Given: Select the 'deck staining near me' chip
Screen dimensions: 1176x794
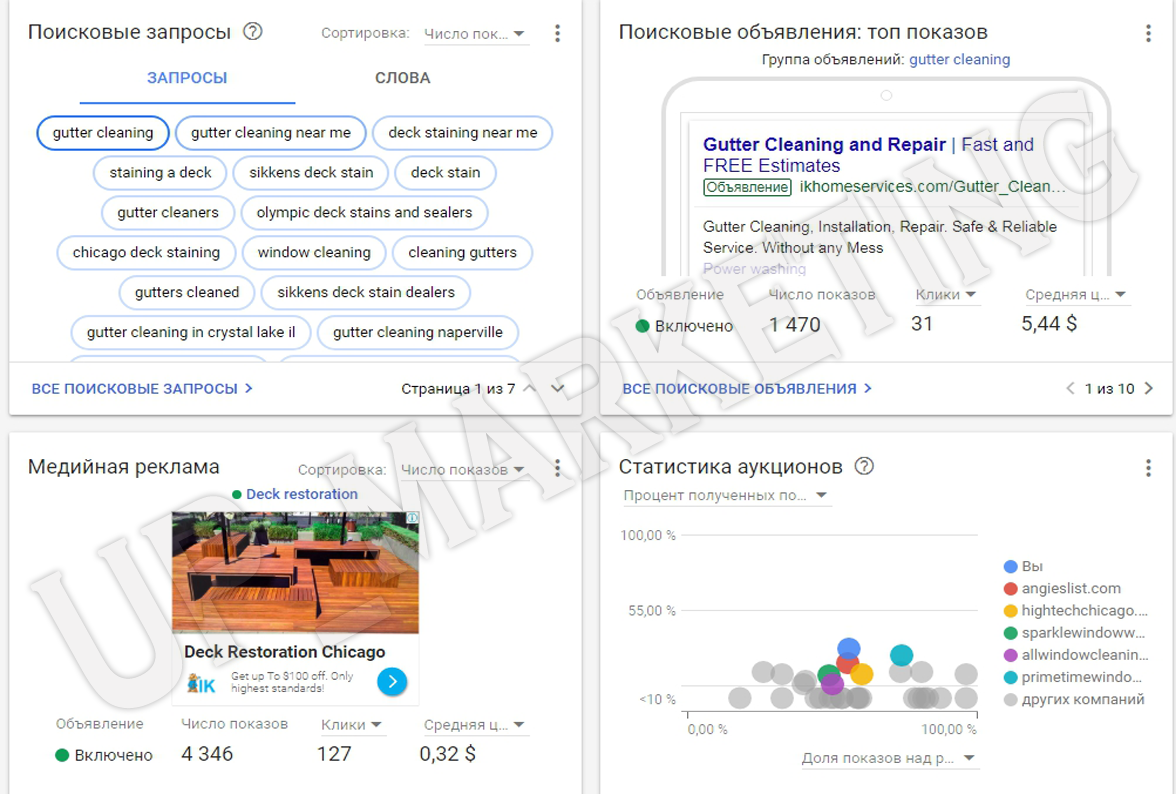Looking at the screenshot, I should coord(462,133).
